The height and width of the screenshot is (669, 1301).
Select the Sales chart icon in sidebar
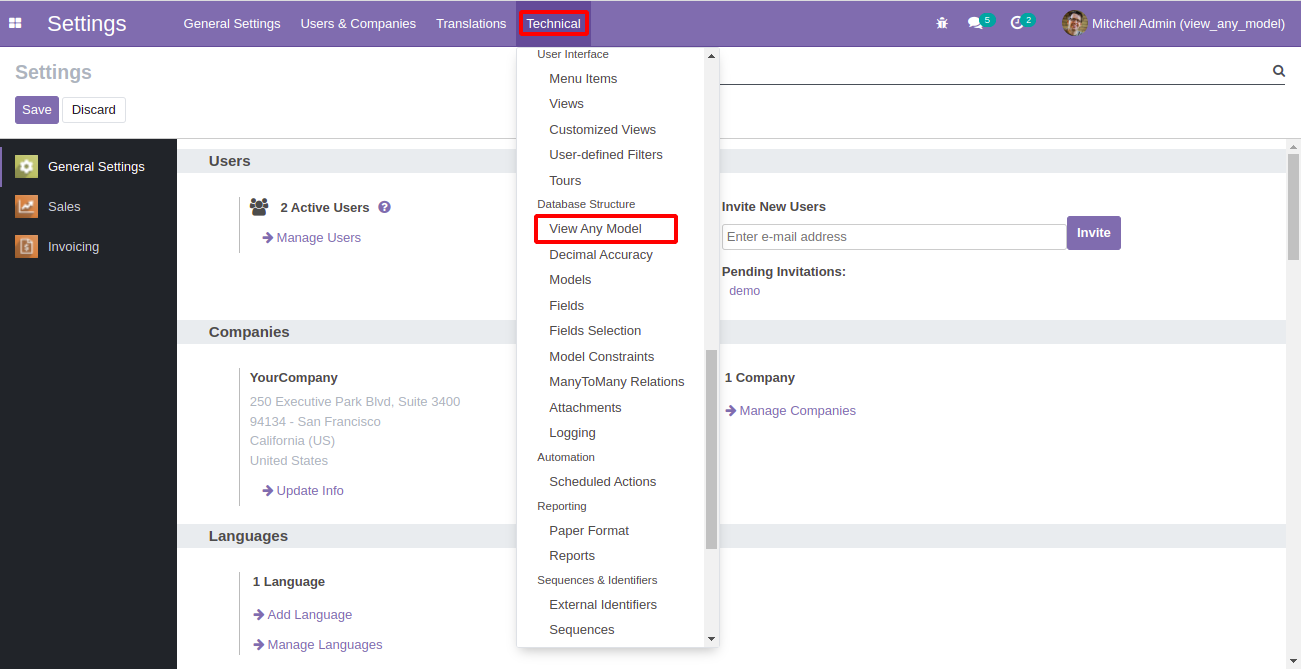(x=27, y=207)
